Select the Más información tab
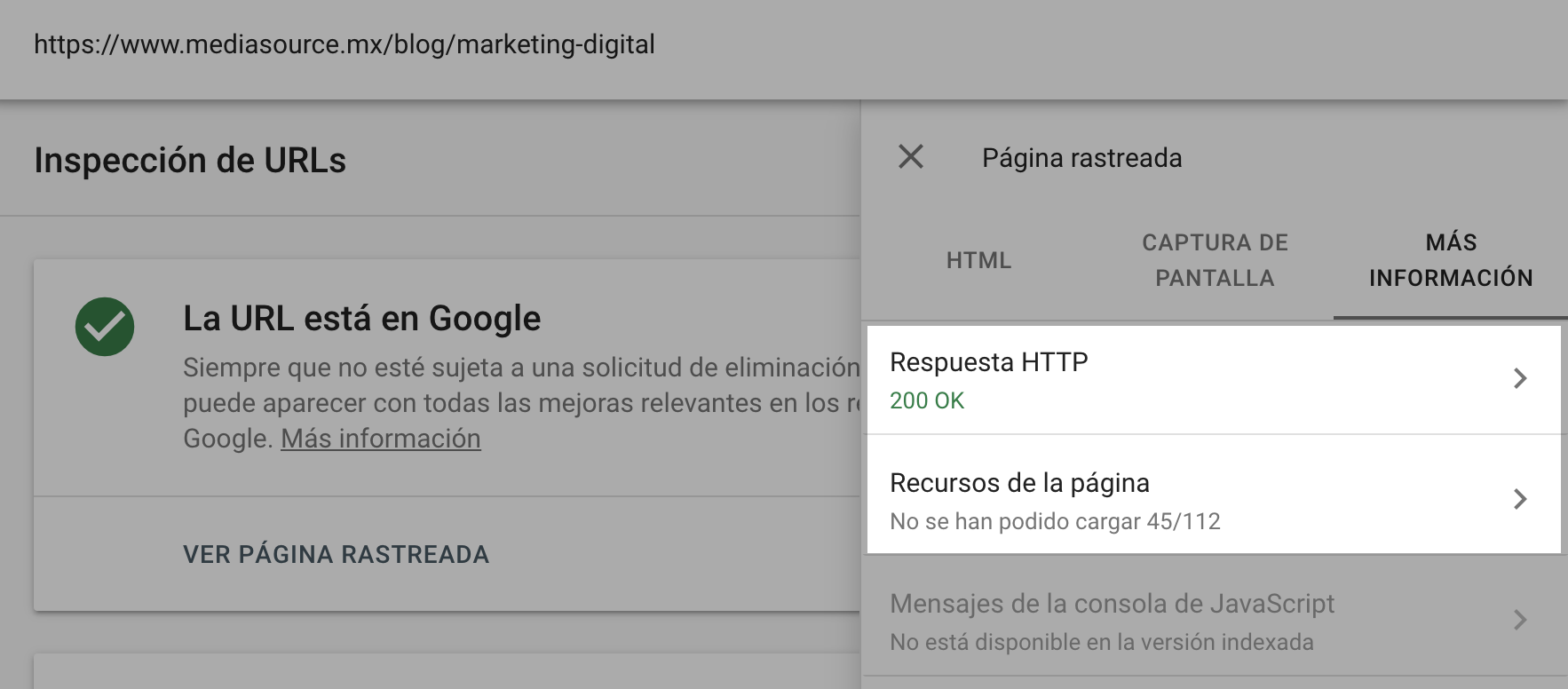This screenshot has width=1568, height=689. coord(1451,260)
